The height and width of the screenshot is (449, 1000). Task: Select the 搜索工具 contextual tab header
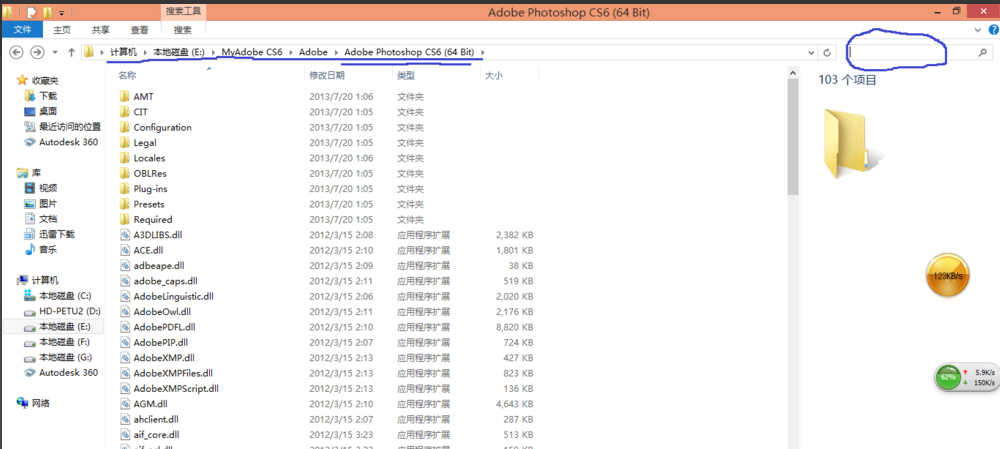[184, 11]
